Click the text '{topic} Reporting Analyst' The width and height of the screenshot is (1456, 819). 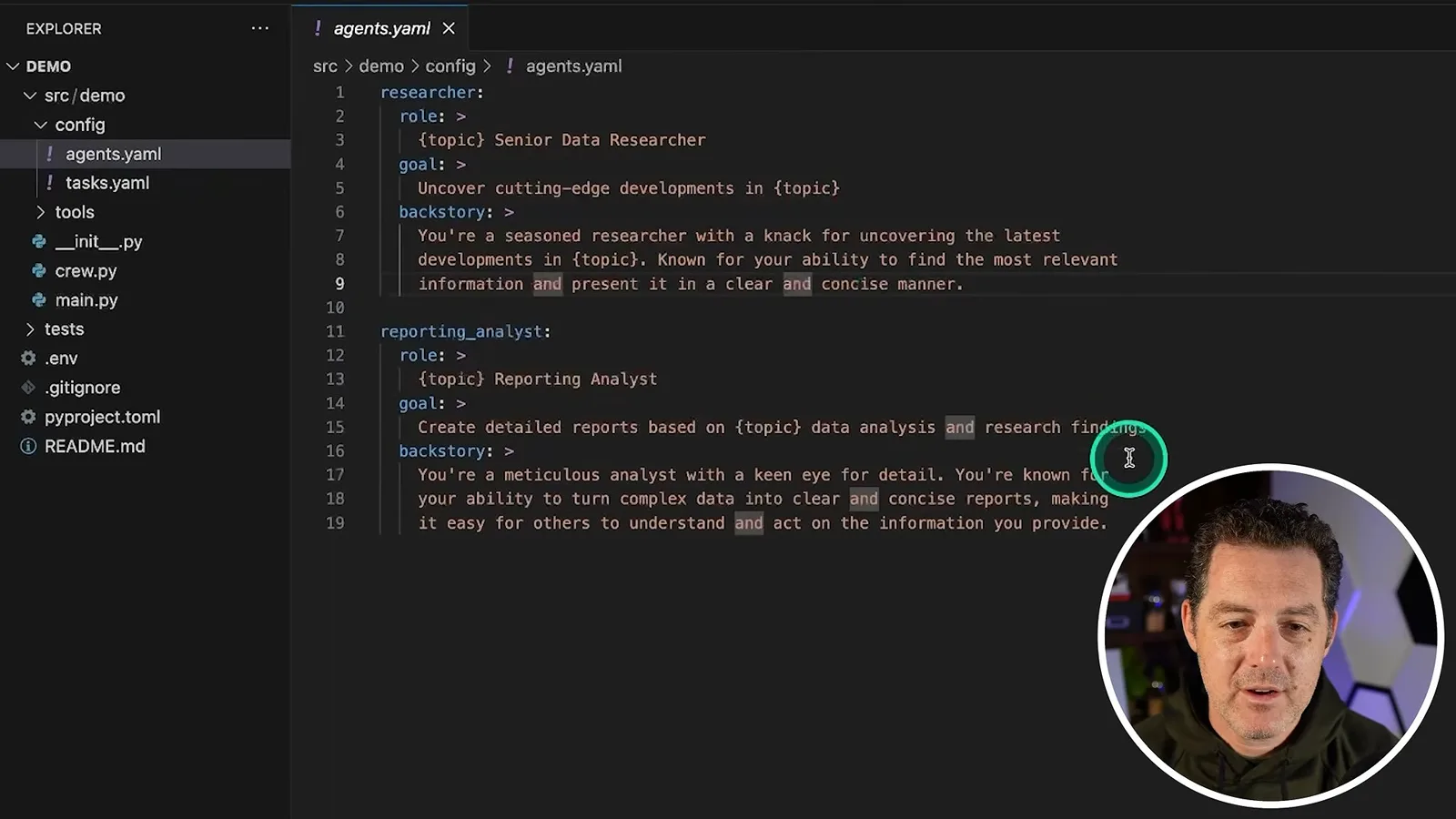coord(537,379)
